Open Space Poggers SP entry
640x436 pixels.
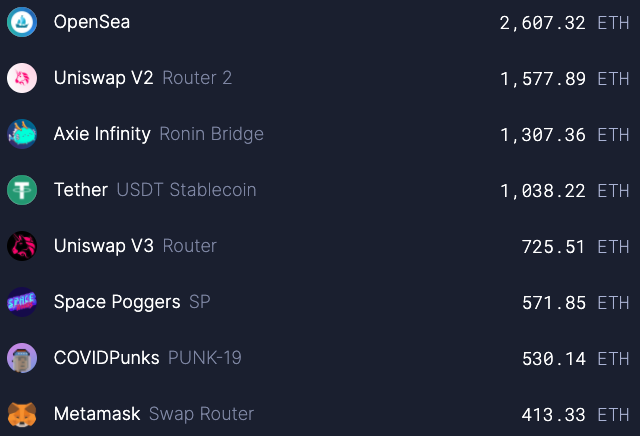pyautogui.click(x=131, y=301)
